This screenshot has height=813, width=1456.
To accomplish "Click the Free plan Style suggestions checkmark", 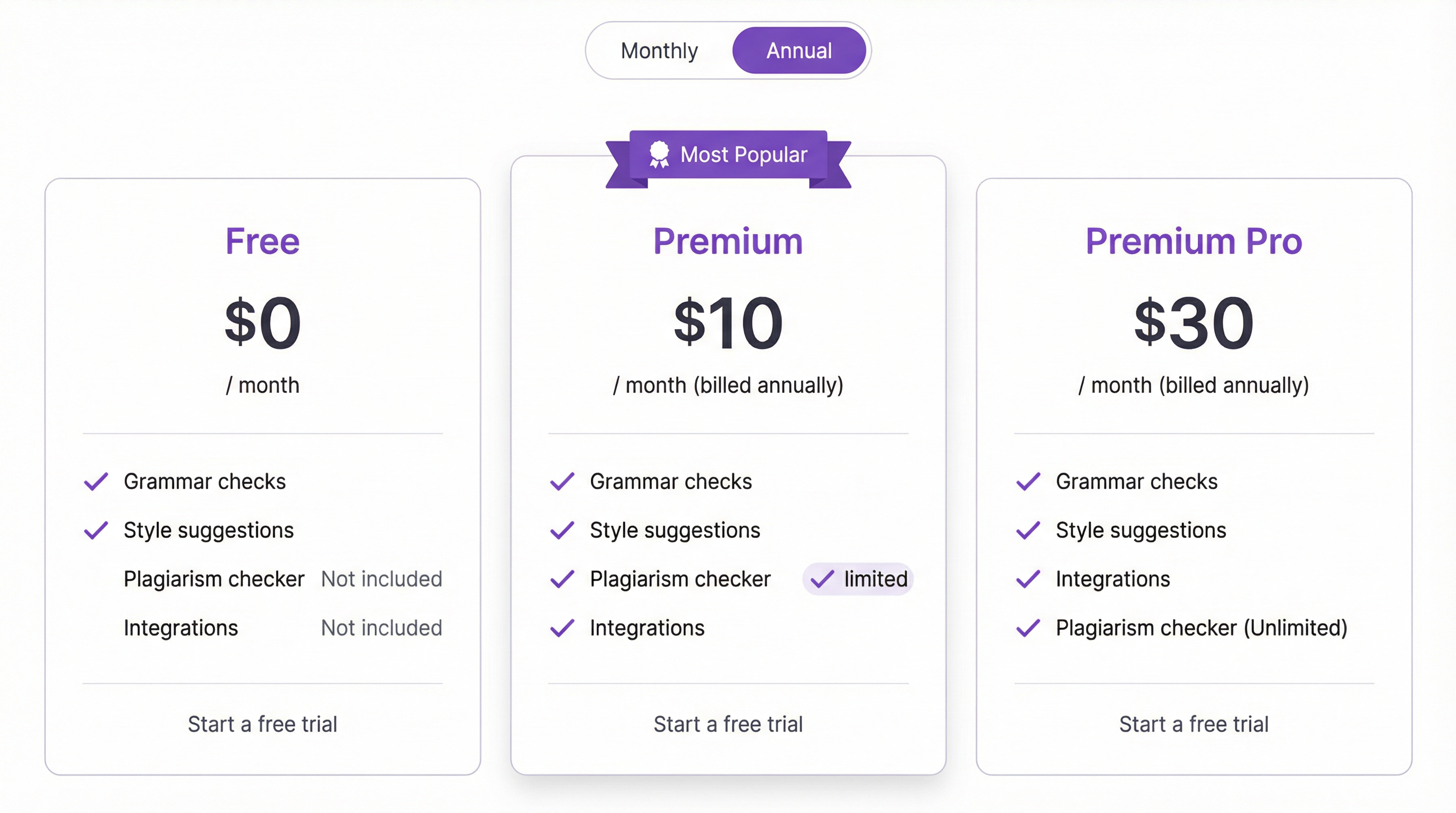I will click(96, 530).
